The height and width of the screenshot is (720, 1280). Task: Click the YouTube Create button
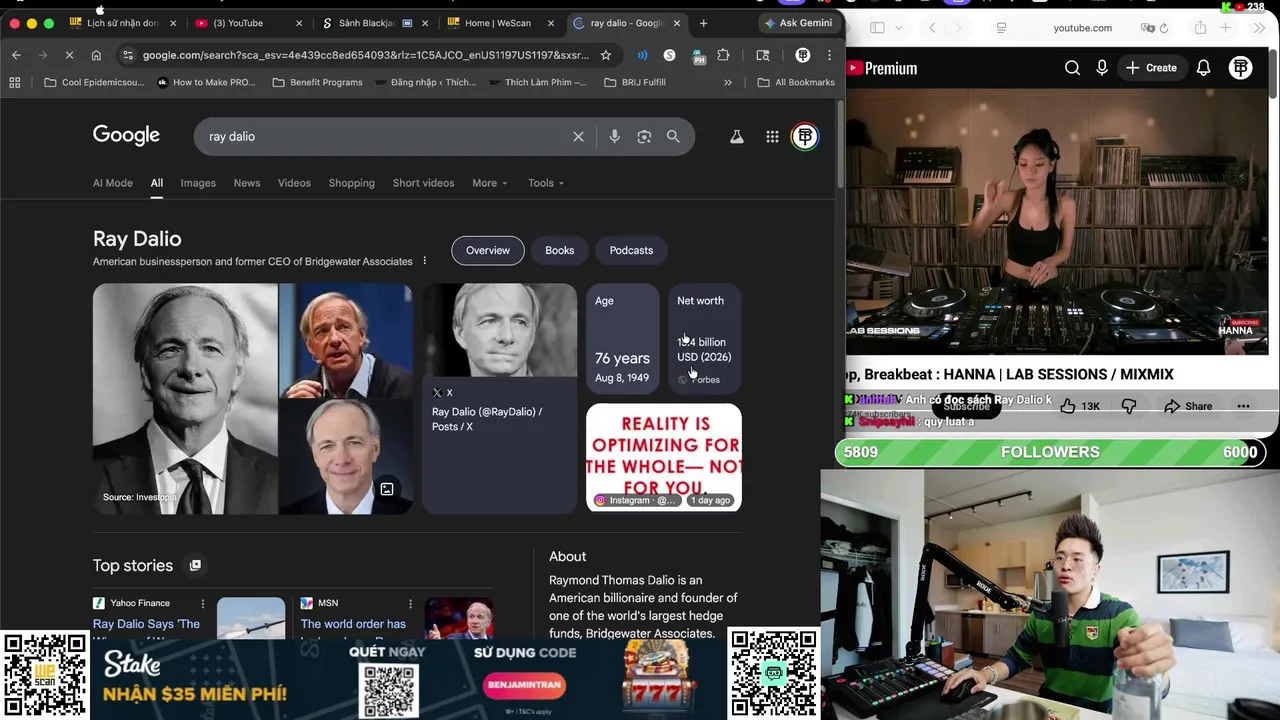pos(1150,68)
